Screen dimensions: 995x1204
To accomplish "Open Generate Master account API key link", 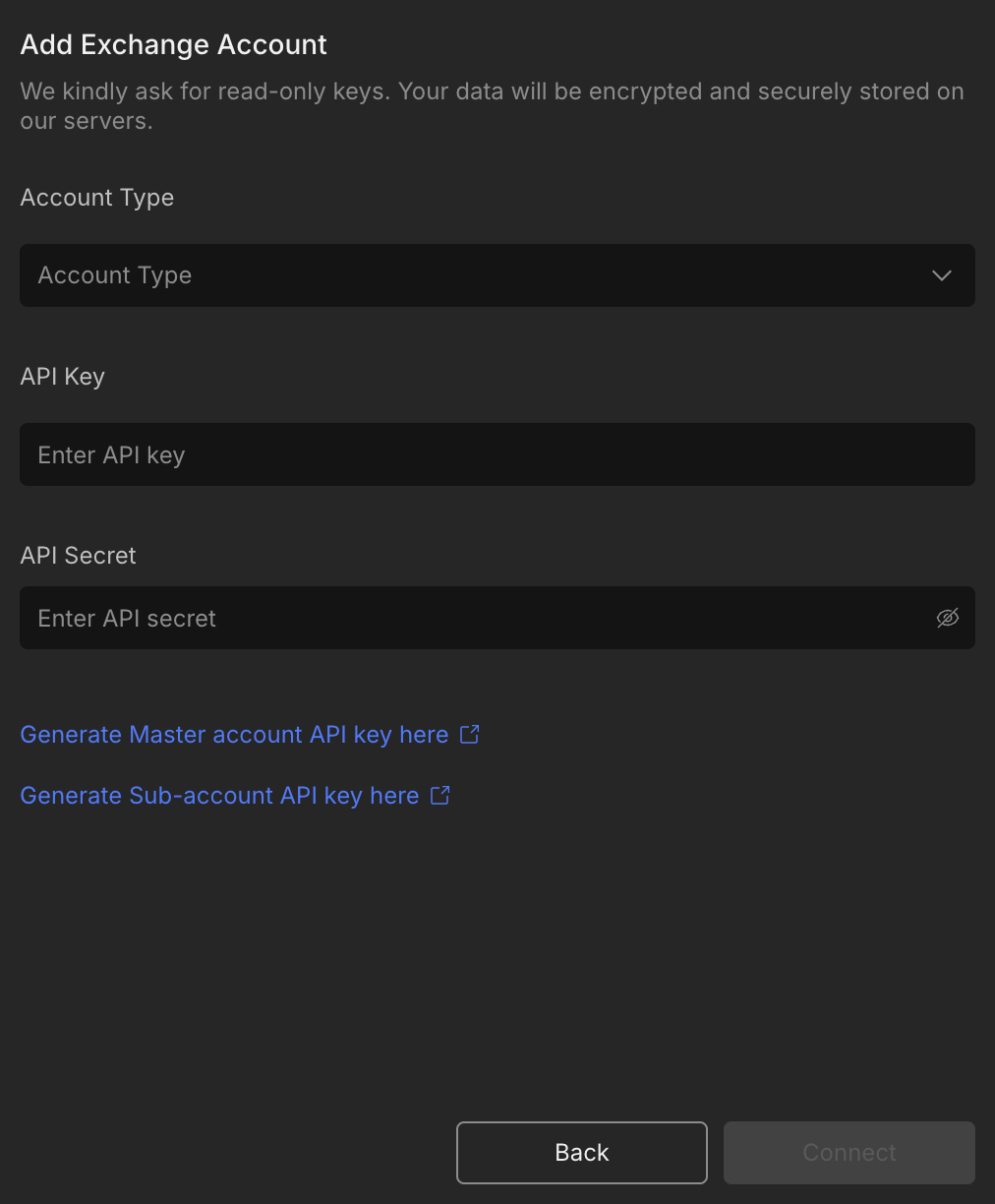I will [x=234, y=735].
